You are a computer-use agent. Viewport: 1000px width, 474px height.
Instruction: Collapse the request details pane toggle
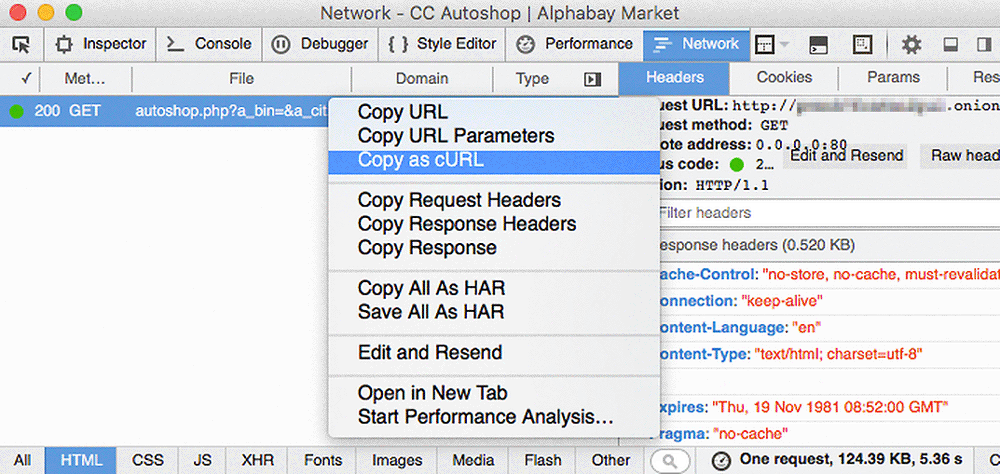pos(592,79)
